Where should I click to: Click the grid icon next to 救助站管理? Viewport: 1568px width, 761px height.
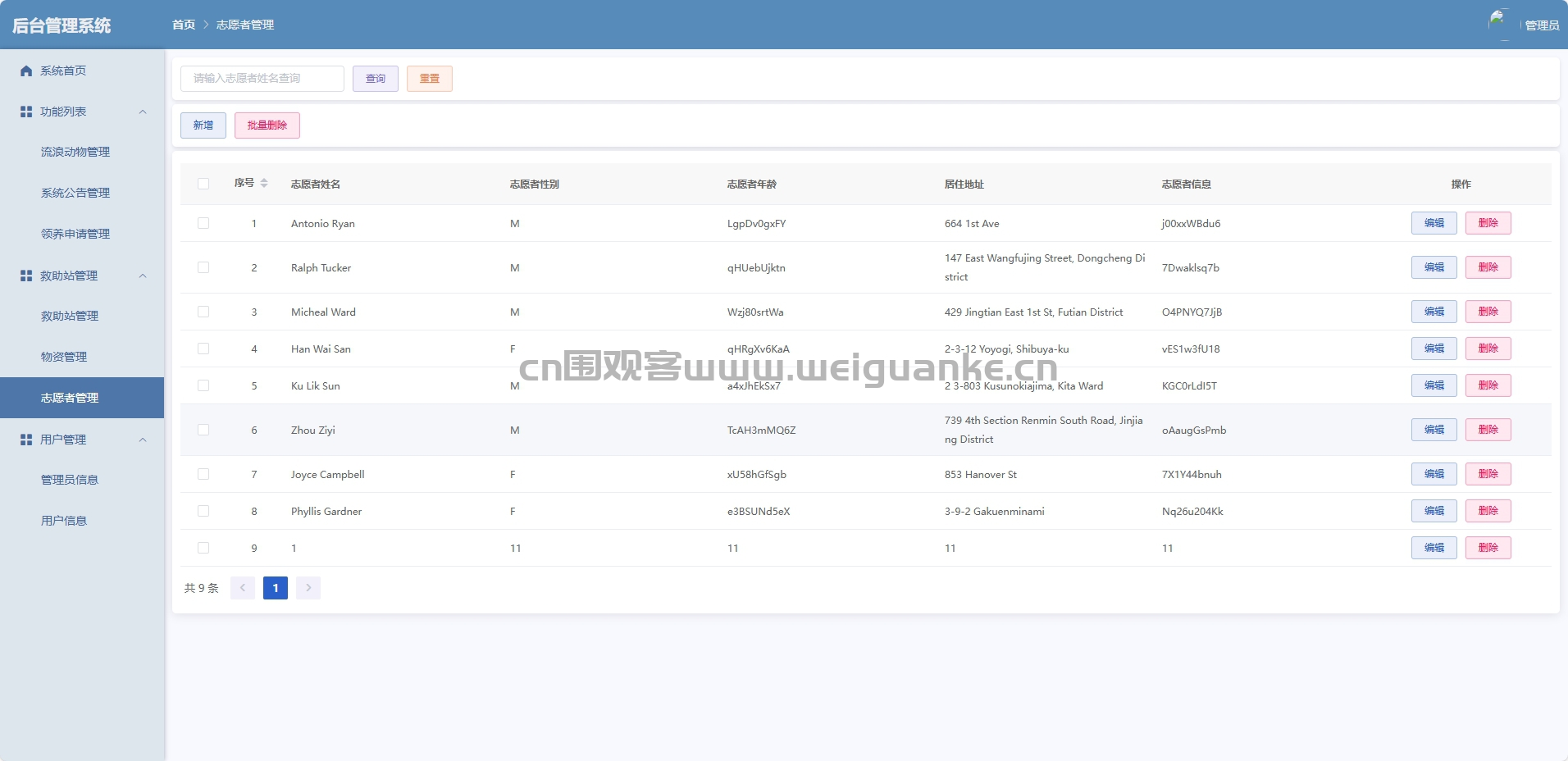(x=26, y=276)
